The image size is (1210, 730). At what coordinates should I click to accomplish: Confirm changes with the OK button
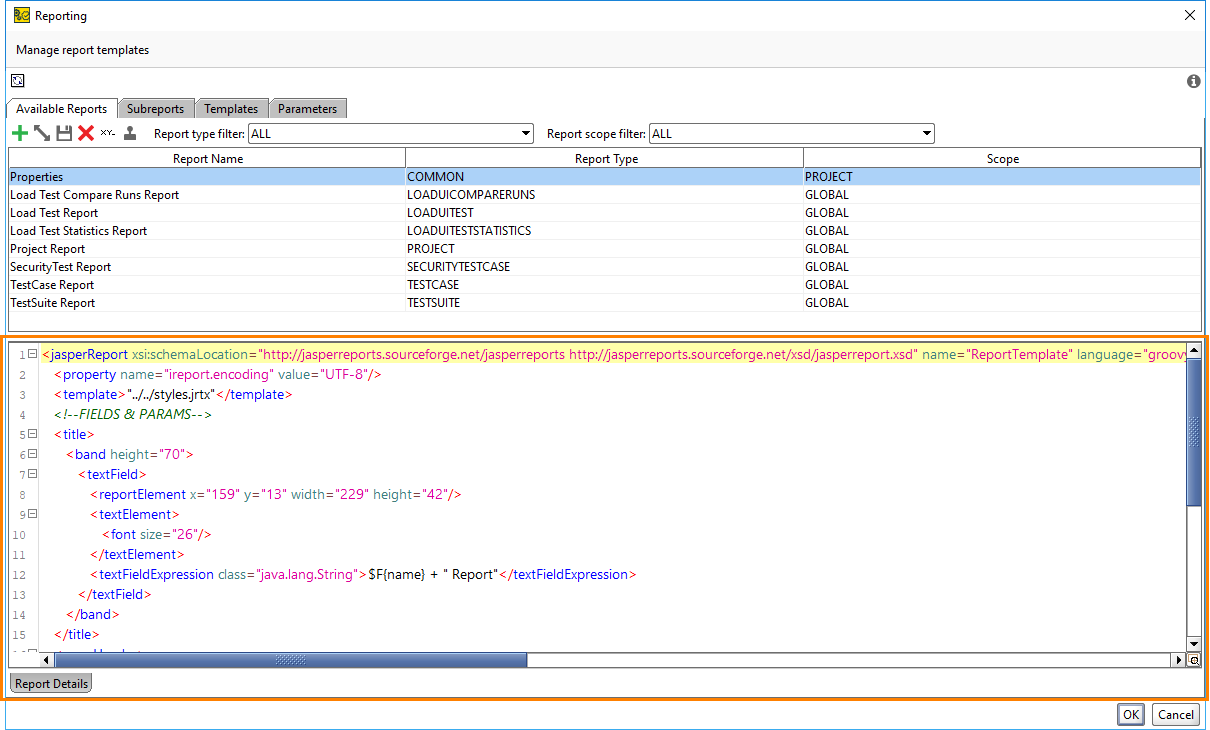coord(1130,714)
